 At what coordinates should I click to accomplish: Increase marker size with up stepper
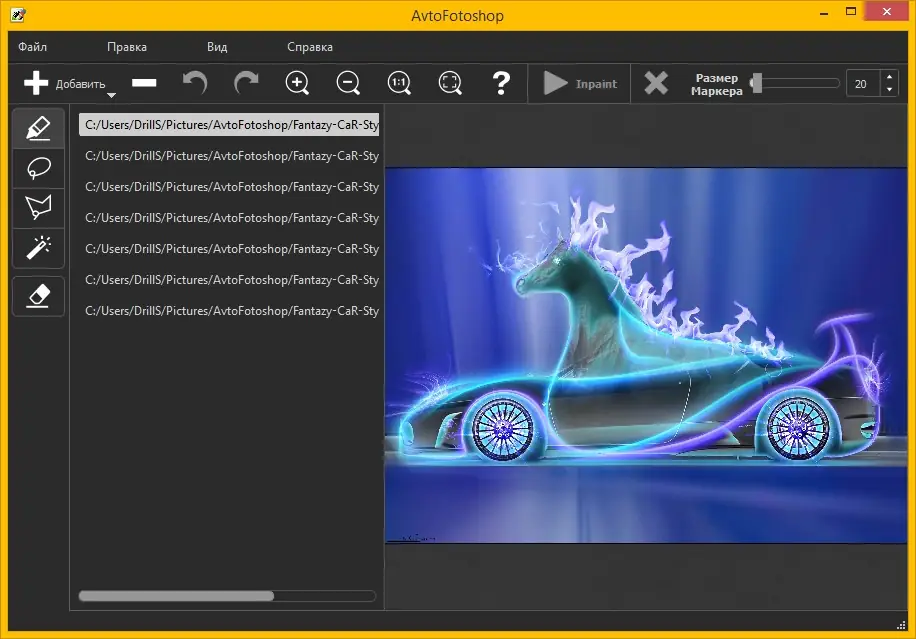click(x=889, y=77)
